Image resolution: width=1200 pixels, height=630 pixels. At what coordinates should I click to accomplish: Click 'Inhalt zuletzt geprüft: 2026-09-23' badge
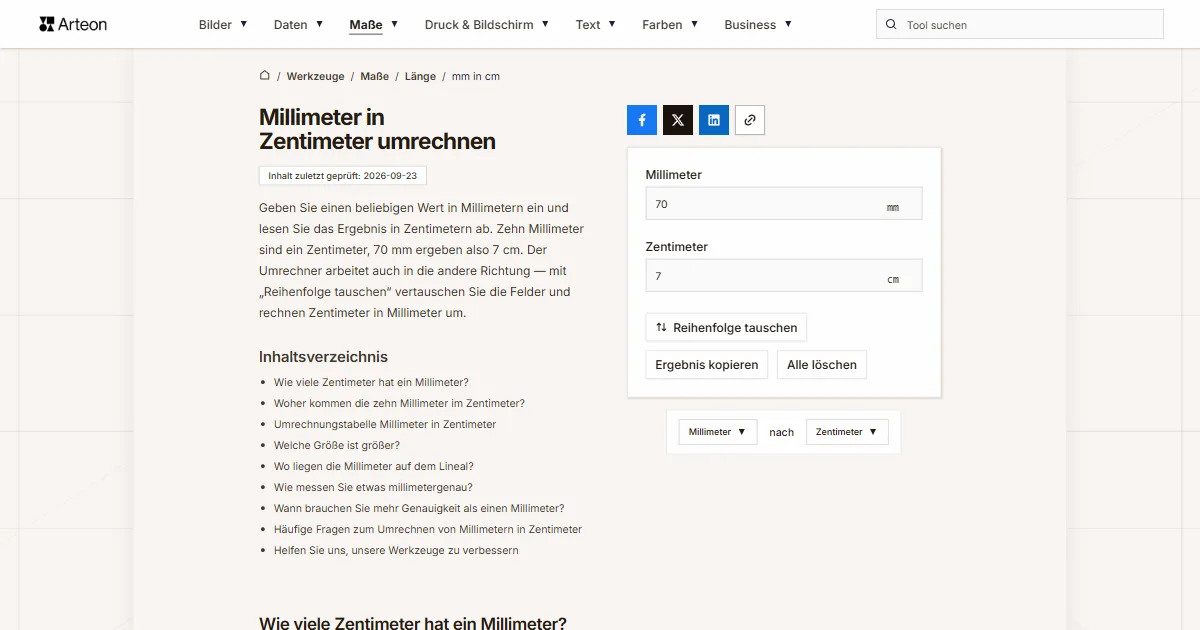click(x=343, y=176)
